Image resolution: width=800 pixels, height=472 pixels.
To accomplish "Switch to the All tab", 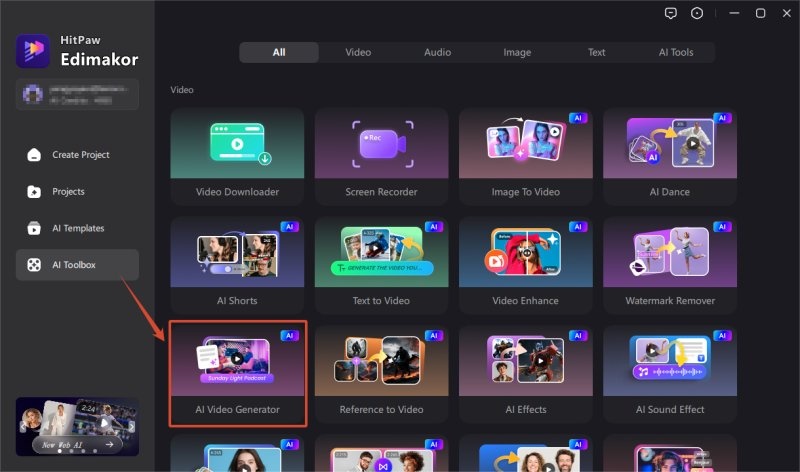I will point(279,52).
